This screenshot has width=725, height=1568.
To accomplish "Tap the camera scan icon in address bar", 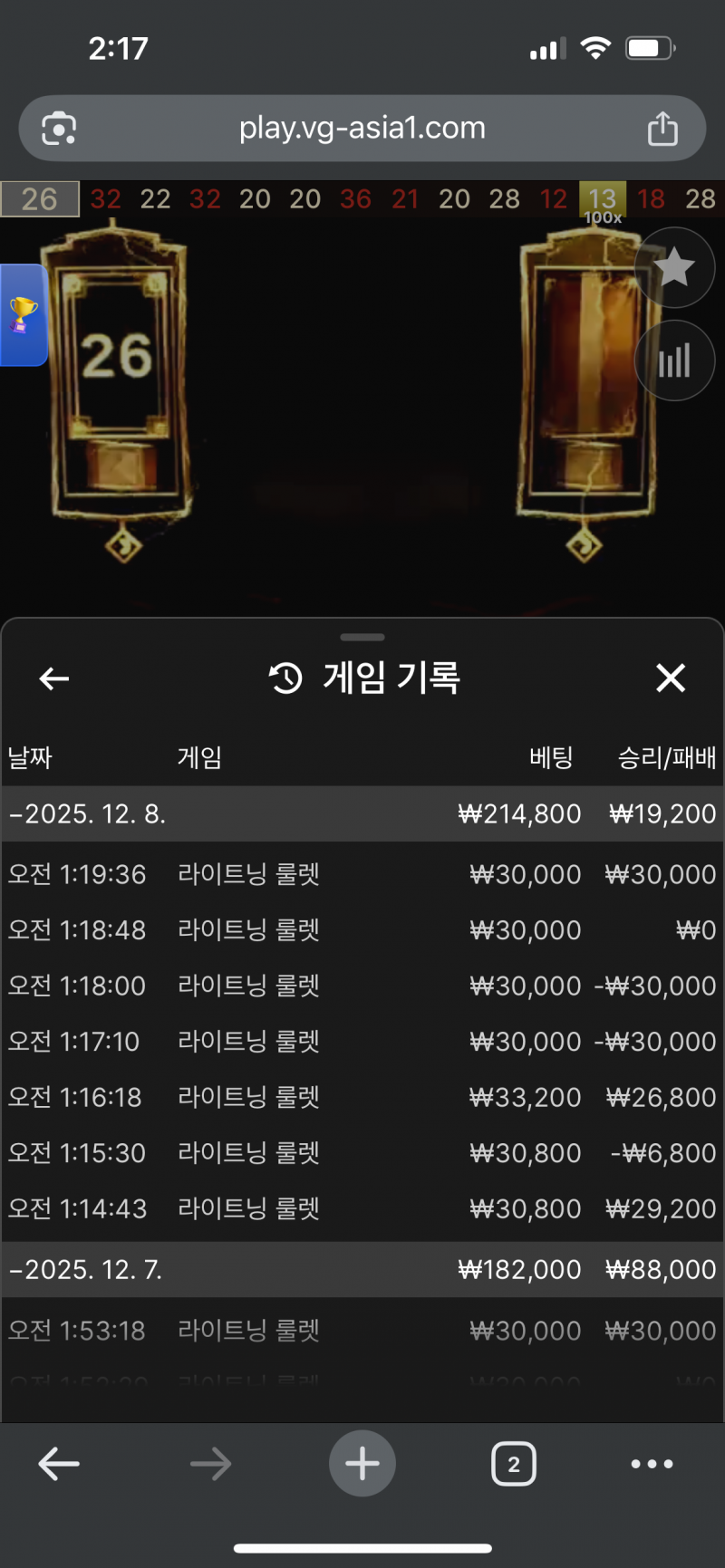I will pos(59,128).
